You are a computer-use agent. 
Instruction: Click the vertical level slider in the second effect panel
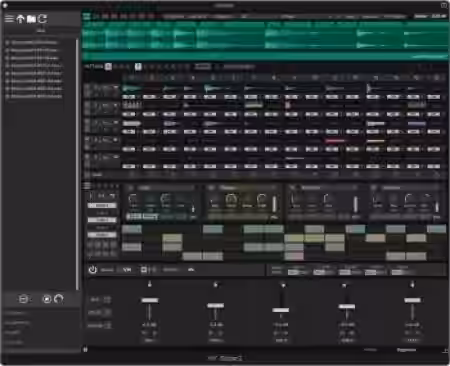pyautogui.click(x=274, y=204)
